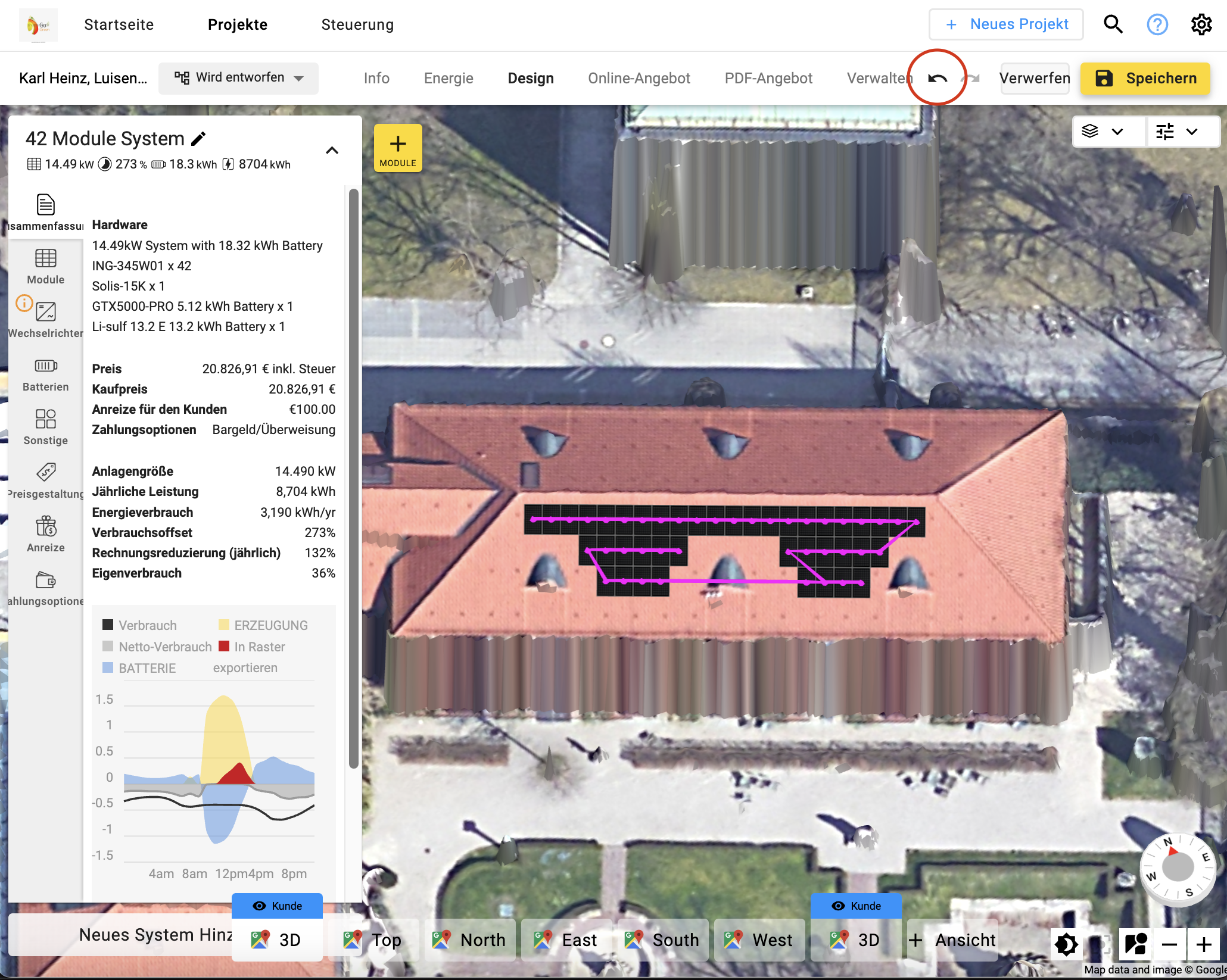Toggle BATTERIE series in chart legend

click(x=139, y=668)
